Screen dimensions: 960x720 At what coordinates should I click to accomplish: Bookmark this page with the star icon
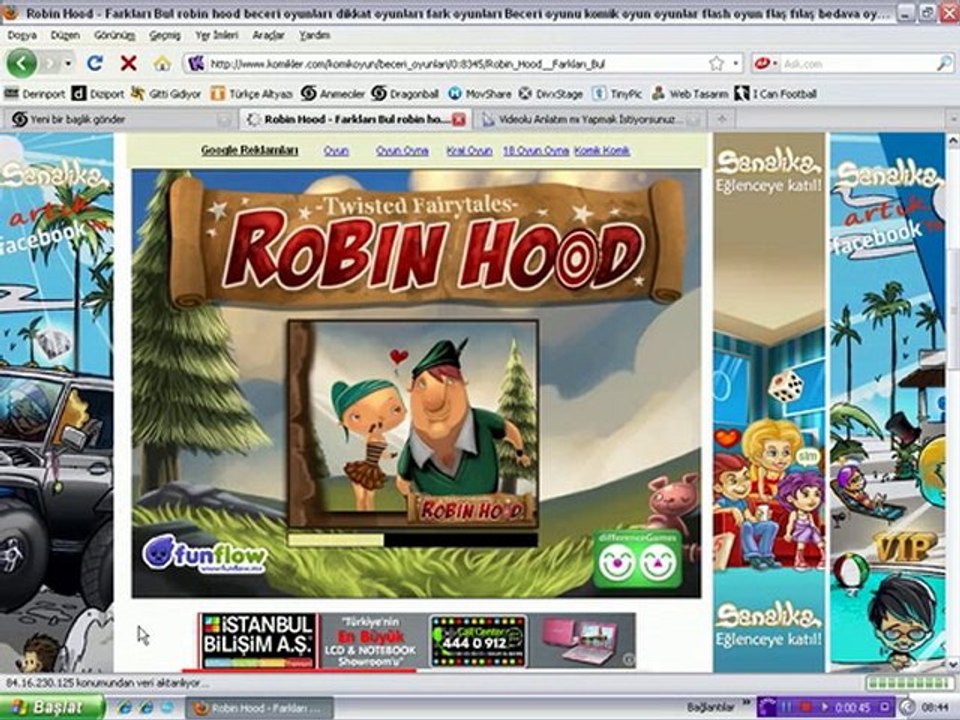pyautogui.click(x=716, y=64)
